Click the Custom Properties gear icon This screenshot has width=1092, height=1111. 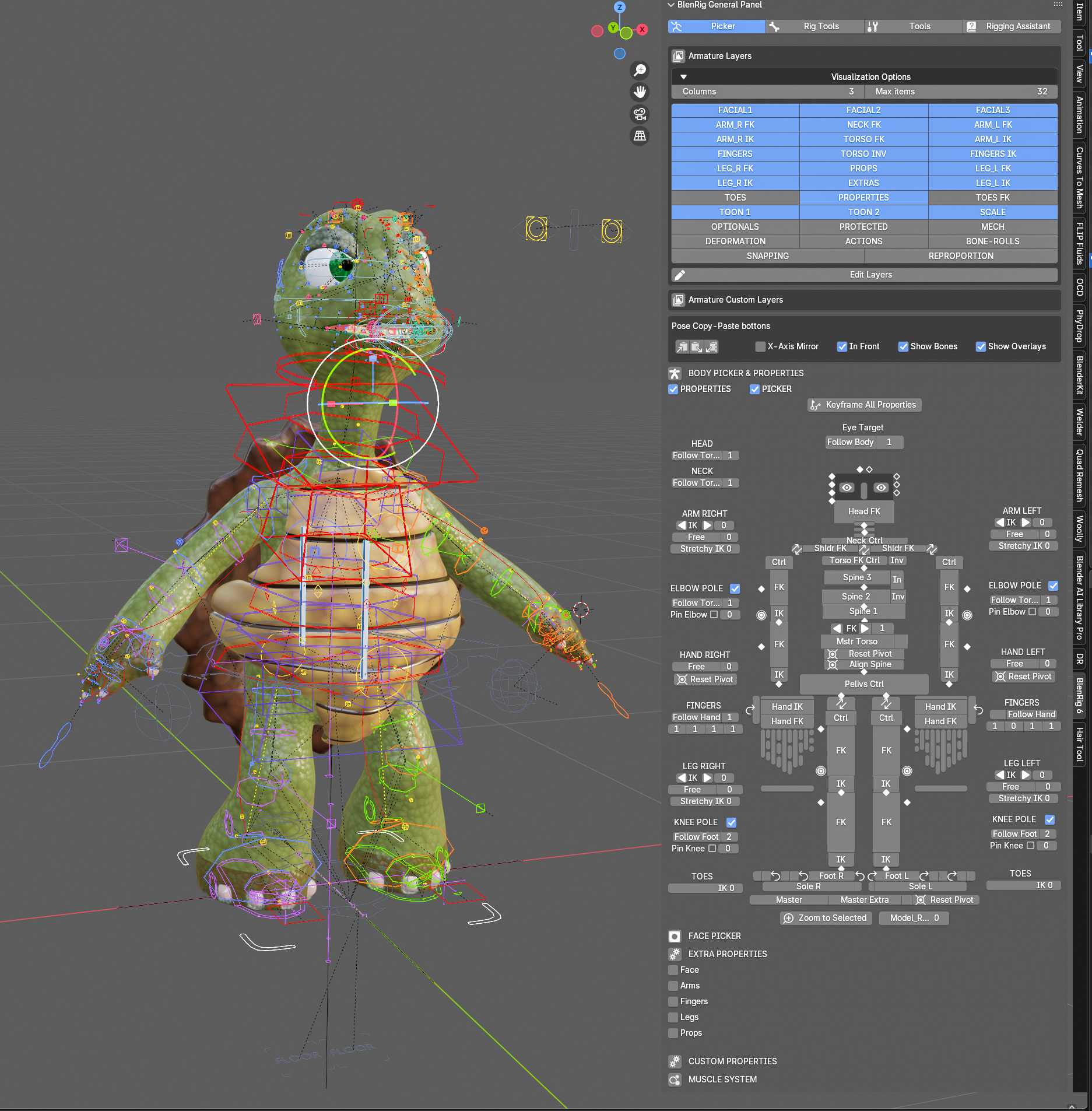click(675, 1061)
